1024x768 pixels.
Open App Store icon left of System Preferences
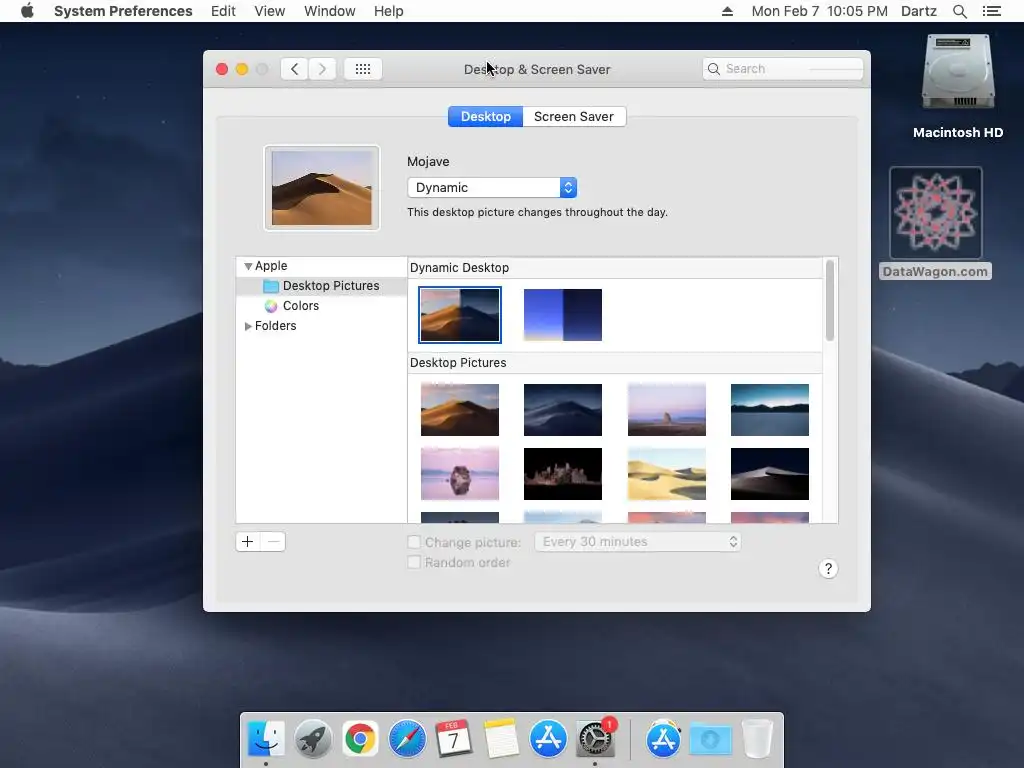(x=548, y=739)
